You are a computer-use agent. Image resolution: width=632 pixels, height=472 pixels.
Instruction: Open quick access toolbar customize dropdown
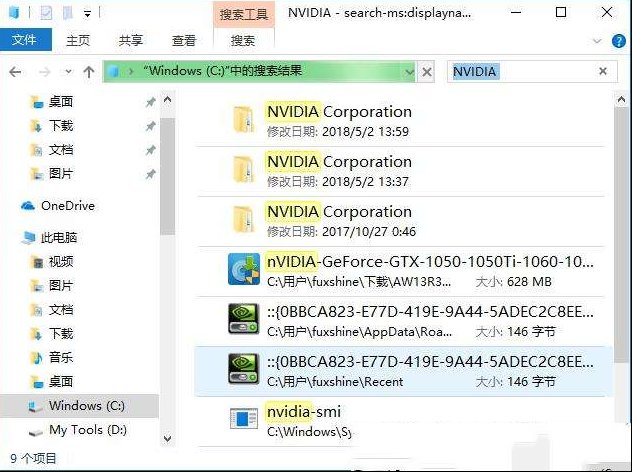87,14
